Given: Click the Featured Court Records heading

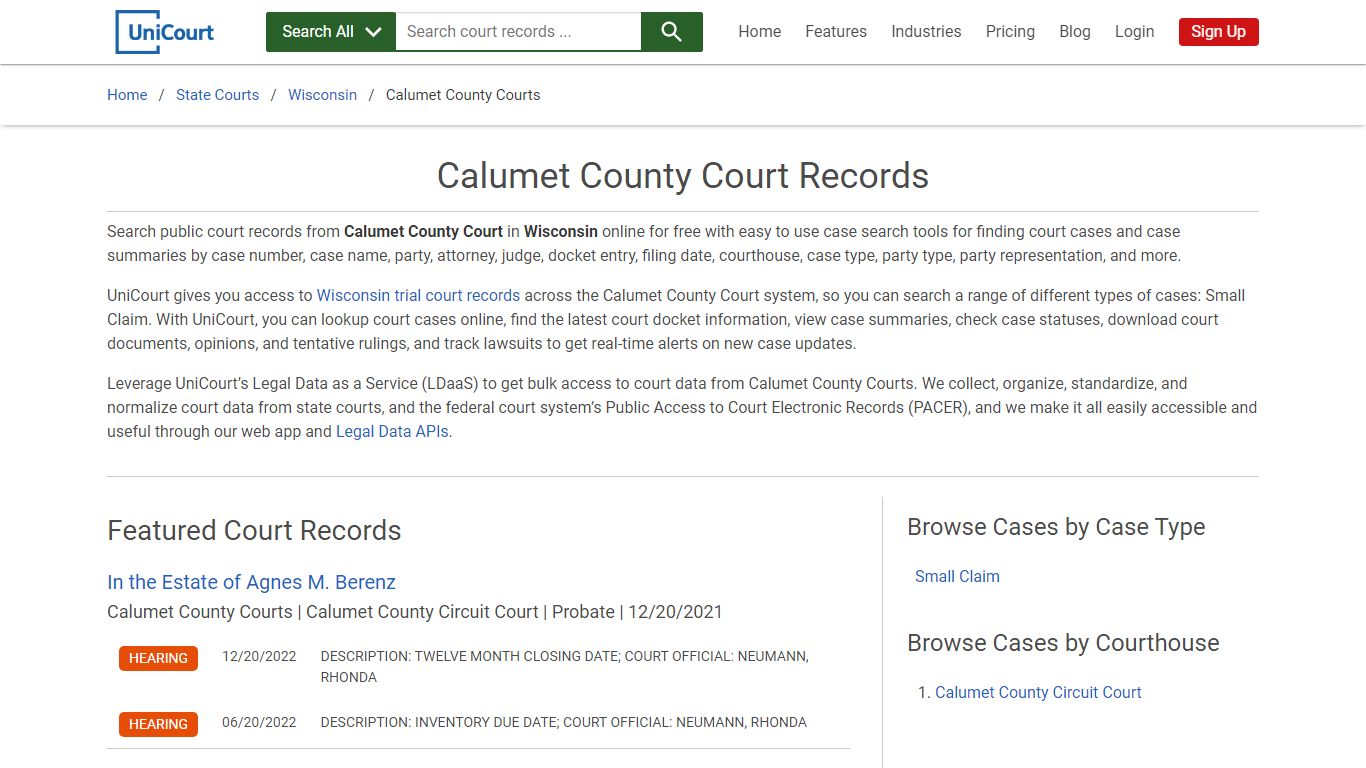Looking at the screenshot, I should click(x=254, y=530).
